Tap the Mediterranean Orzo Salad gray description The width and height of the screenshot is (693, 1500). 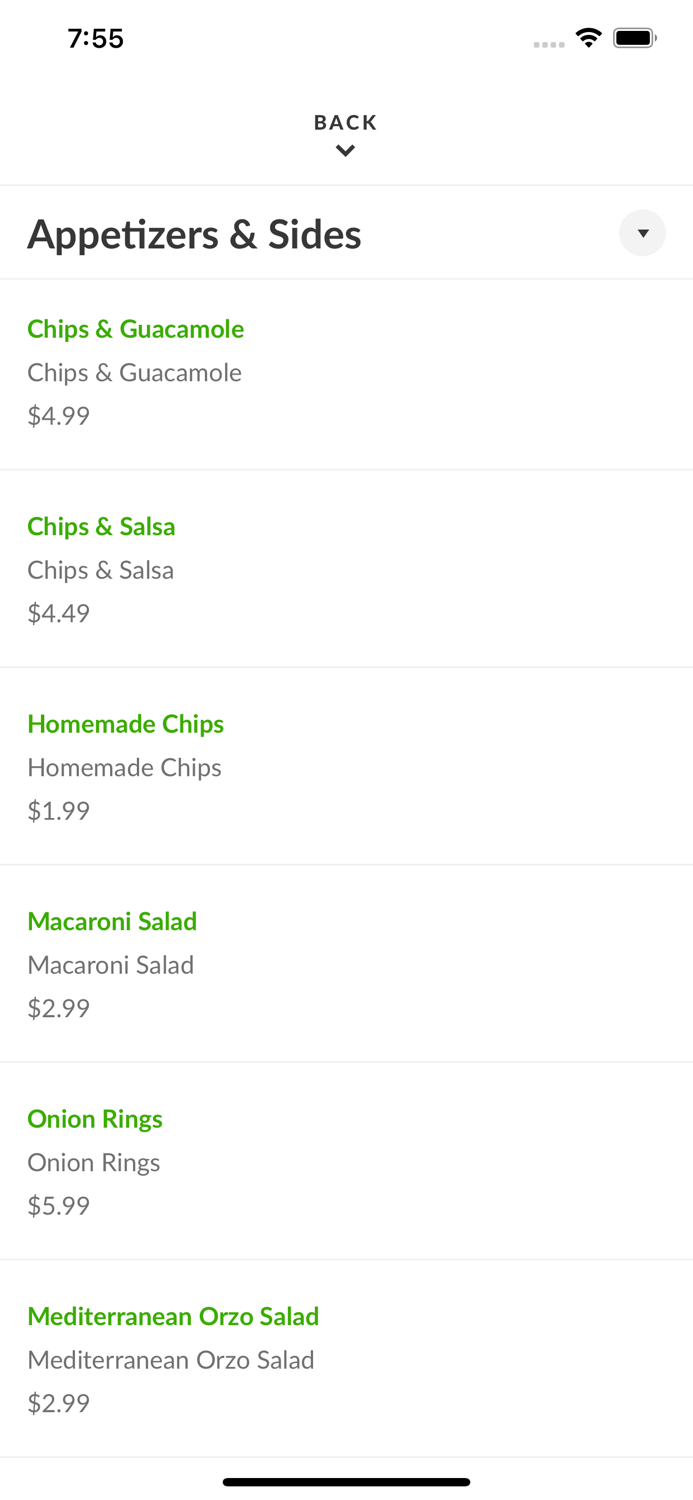pyautogui.click(x=171, y=1360)
